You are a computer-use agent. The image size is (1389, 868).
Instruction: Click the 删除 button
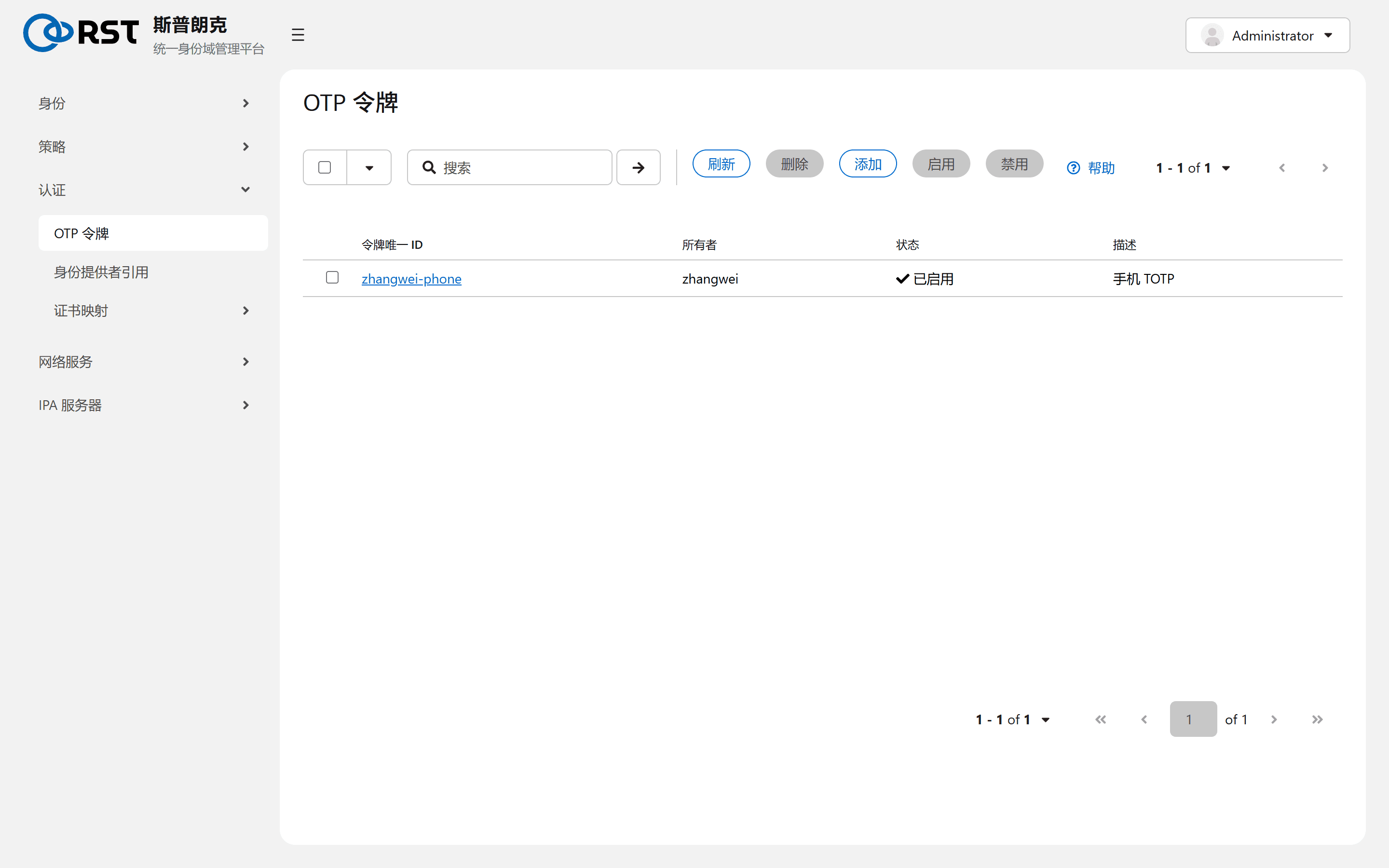pyautogui.click(x=794, y=164)
